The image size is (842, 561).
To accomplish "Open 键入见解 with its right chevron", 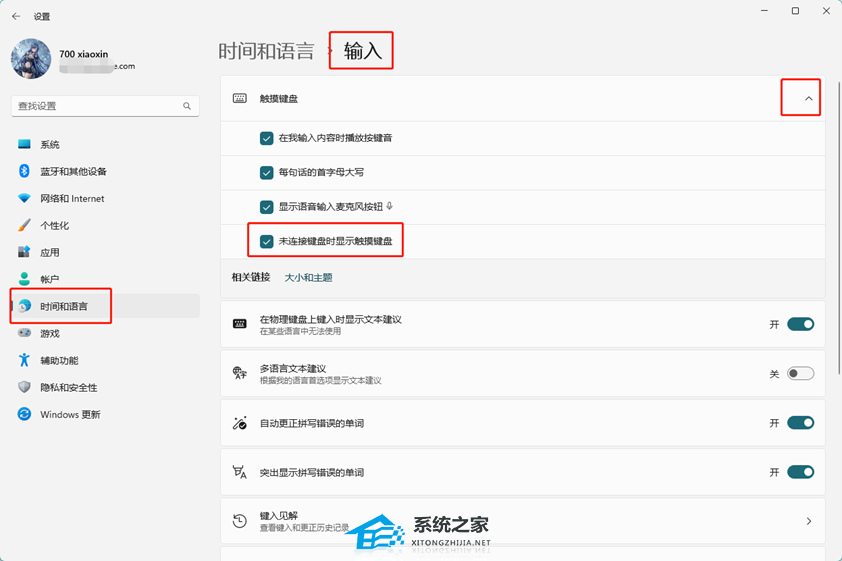I will click(x=809, y=521).
